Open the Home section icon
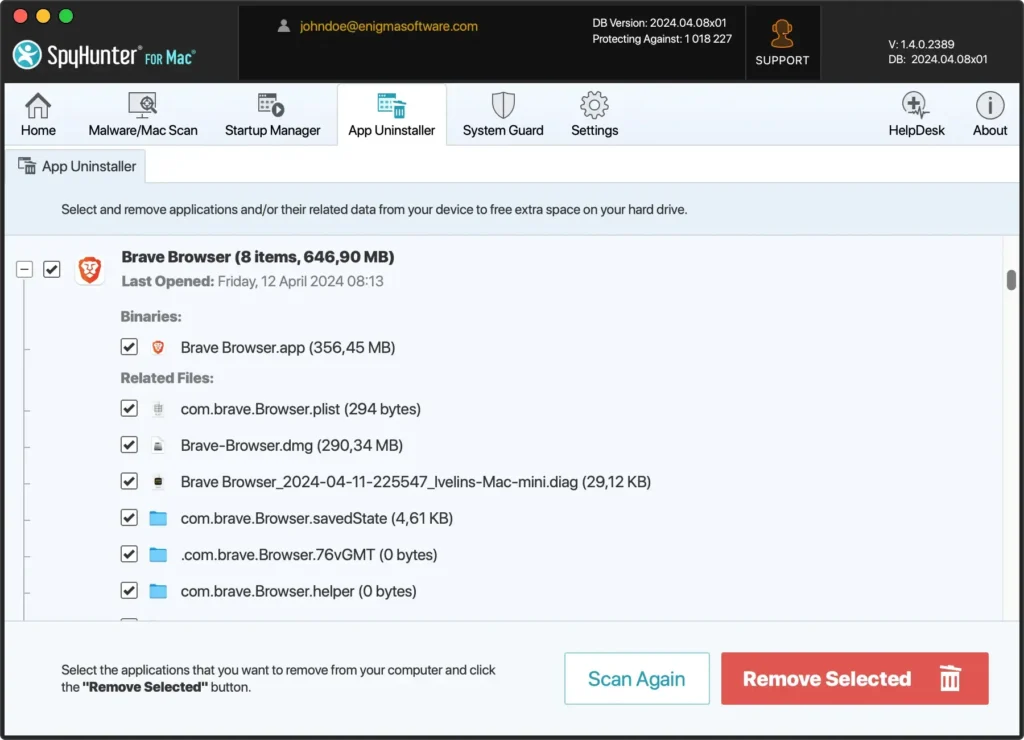 tap(38, 105)
